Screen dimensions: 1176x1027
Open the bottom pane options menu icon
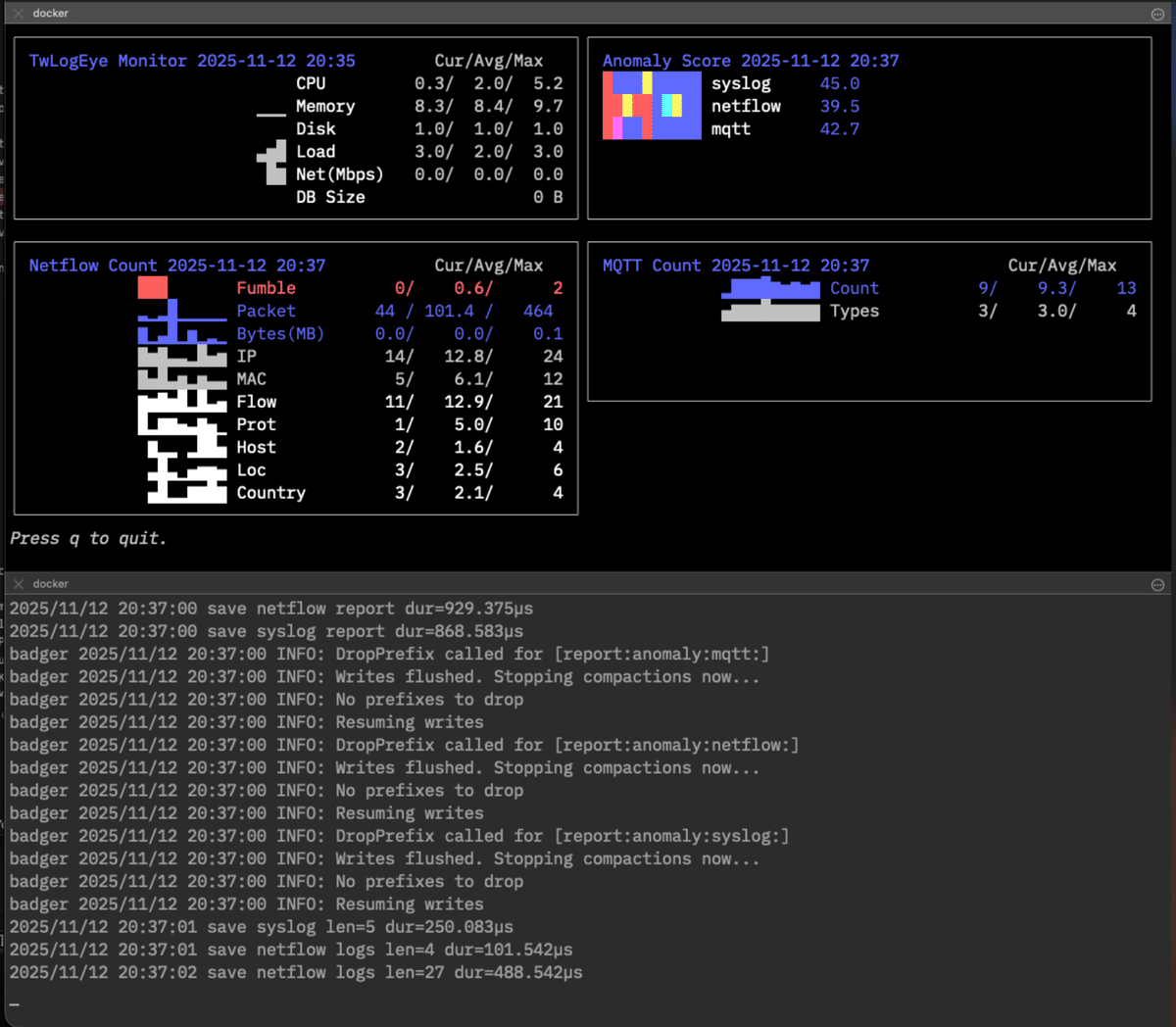[x=1157, y=584]
